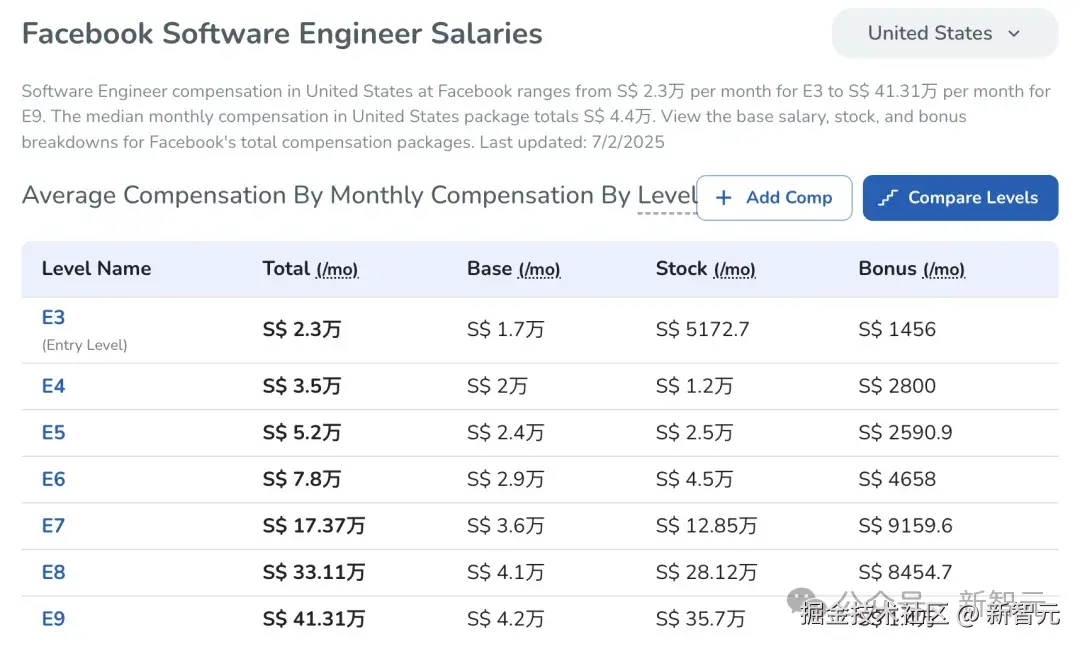Click the Facebook Software Engineer Salaries title
This screenshot has width=1080, height=647.
(x=282, y=34)
